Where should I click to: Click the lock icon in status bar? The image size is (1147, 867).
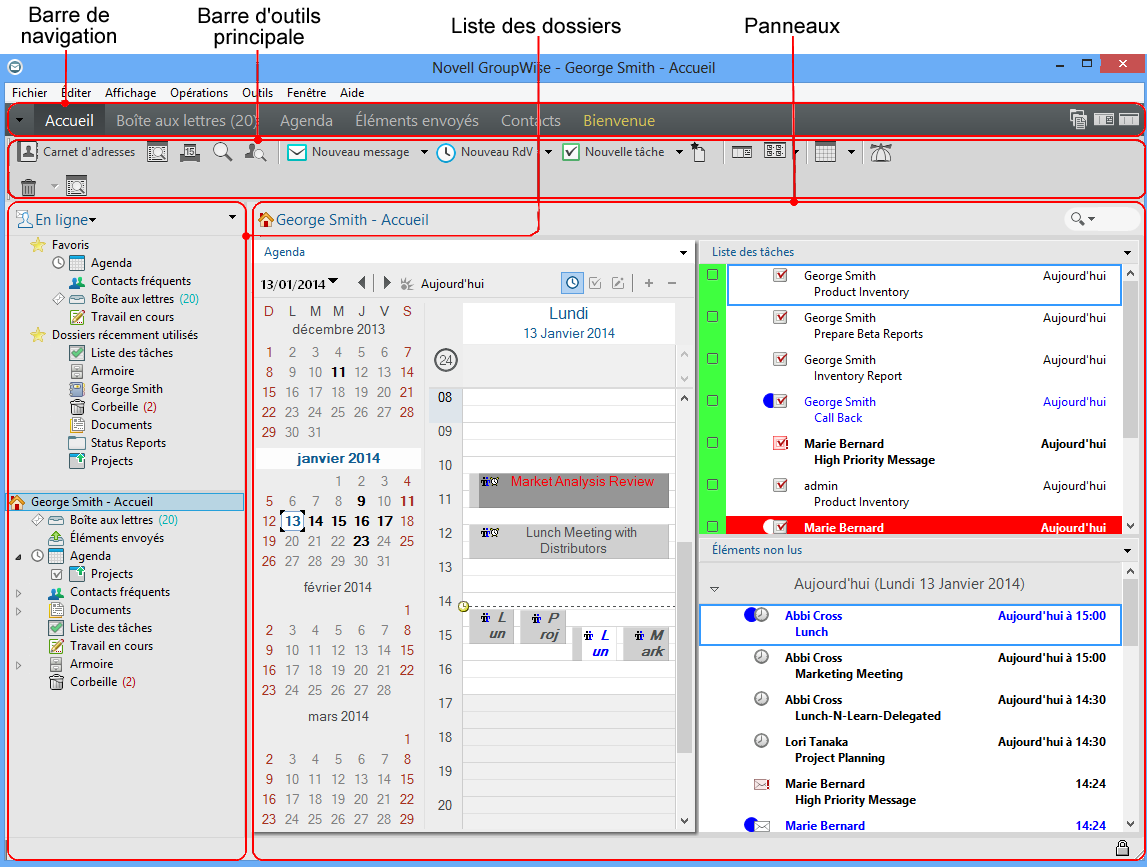[1121, 848]
